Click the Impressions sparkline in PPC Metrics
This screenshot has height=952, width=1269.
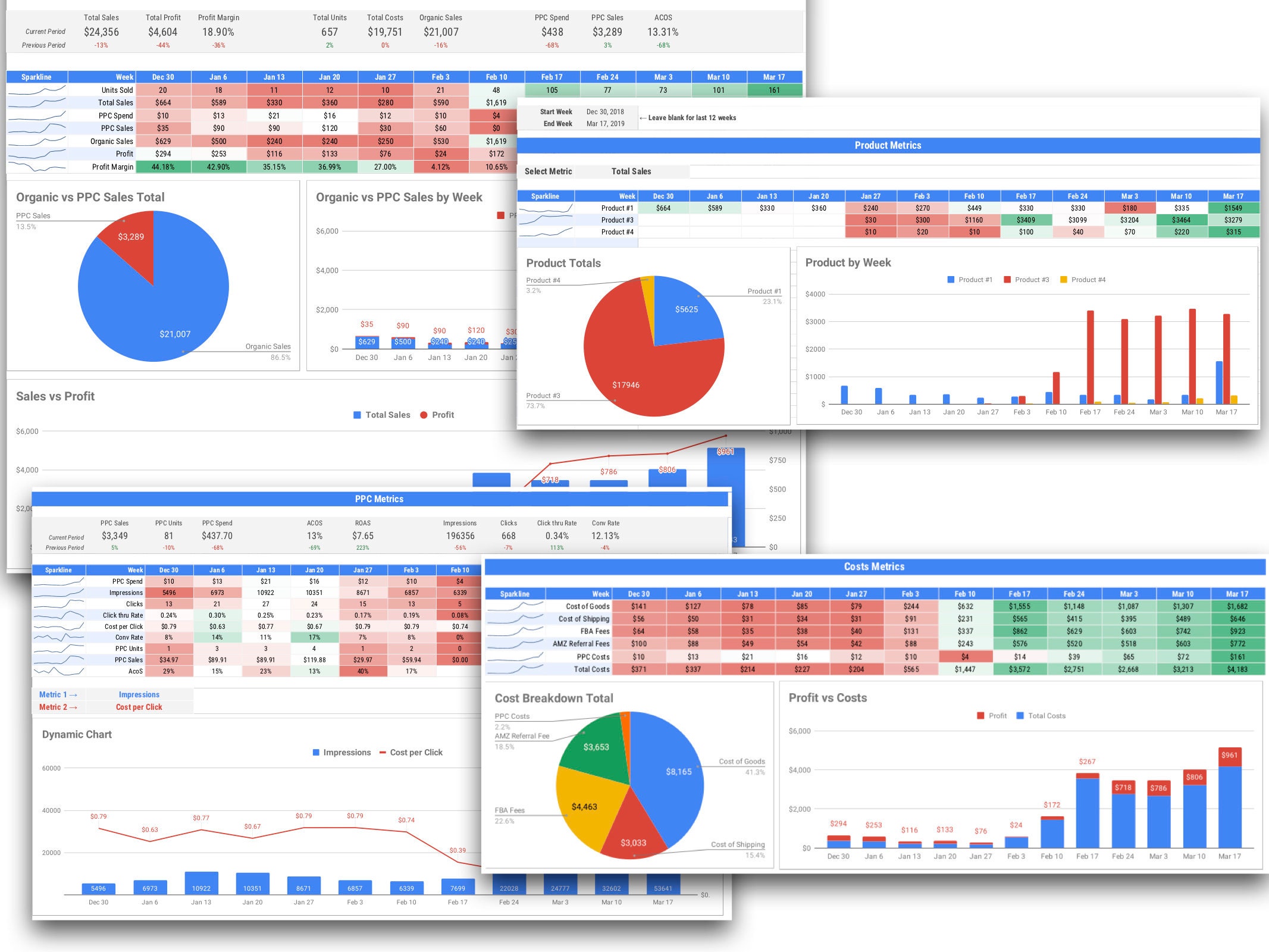pyautogui.click(x=59, y=593)
